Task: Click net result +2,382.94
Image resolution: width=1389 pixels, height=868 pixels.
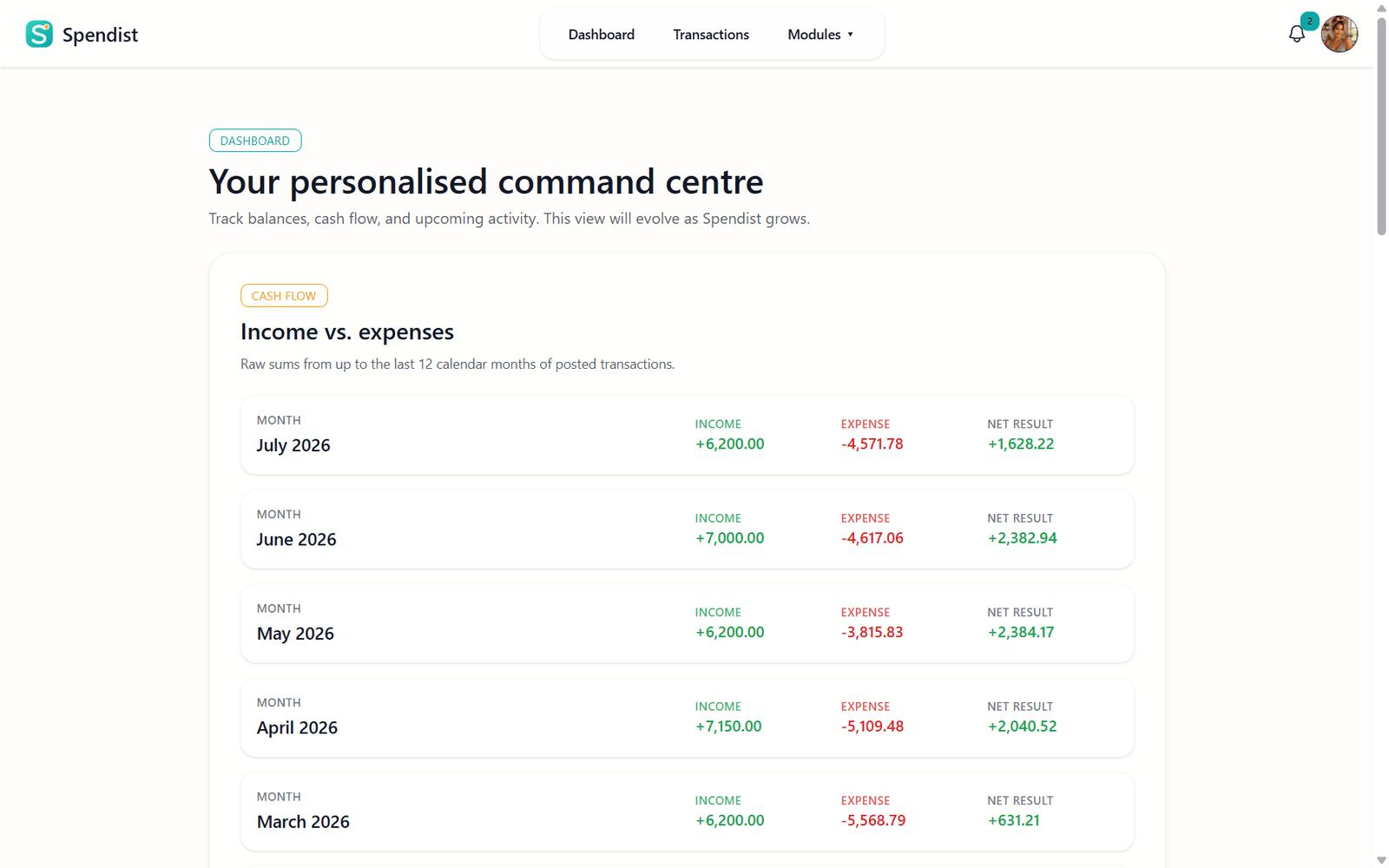Action: click(1022, 538)
